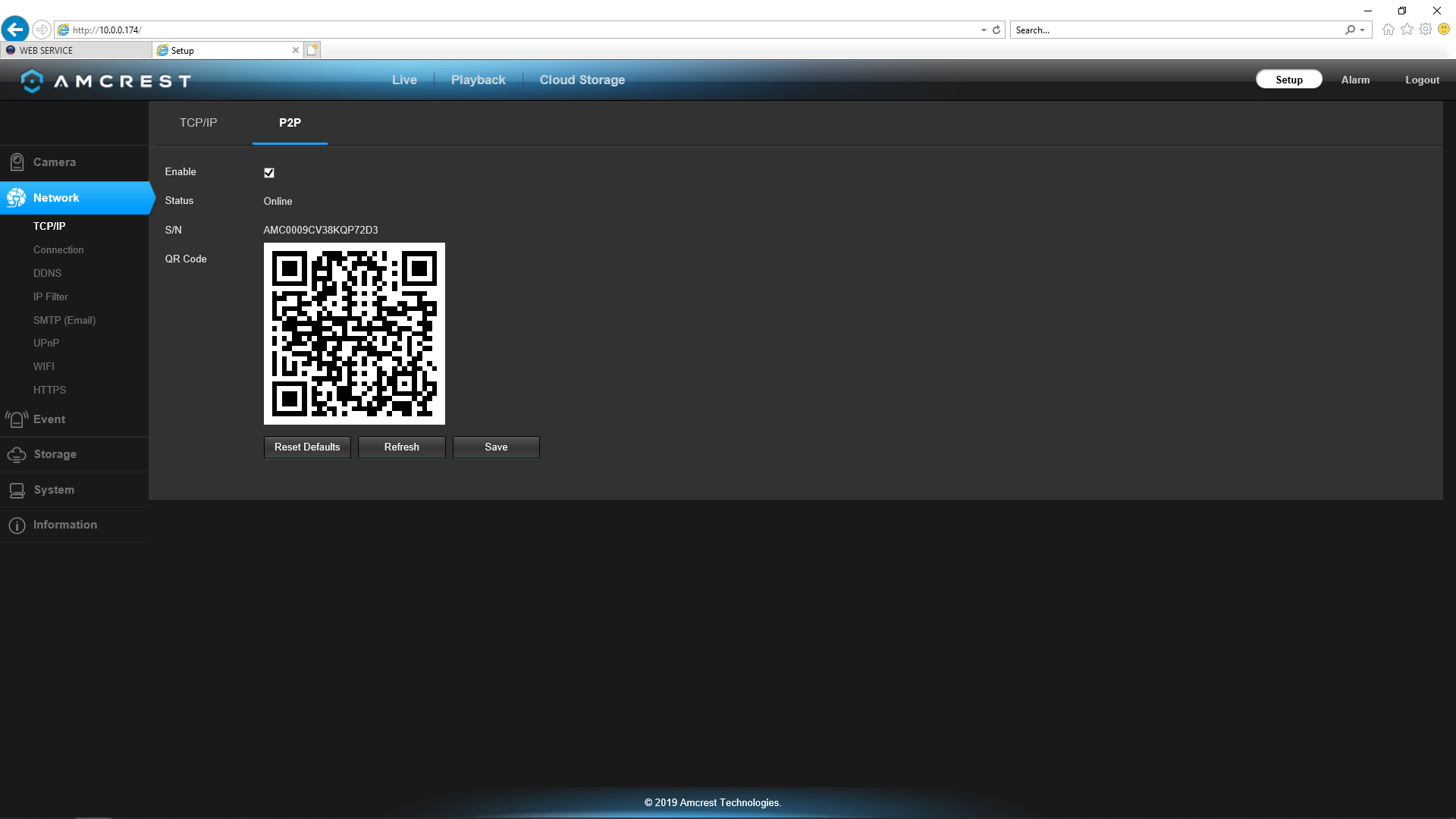Open UPnP settings
1456x819 pixels.
(46, 343)
